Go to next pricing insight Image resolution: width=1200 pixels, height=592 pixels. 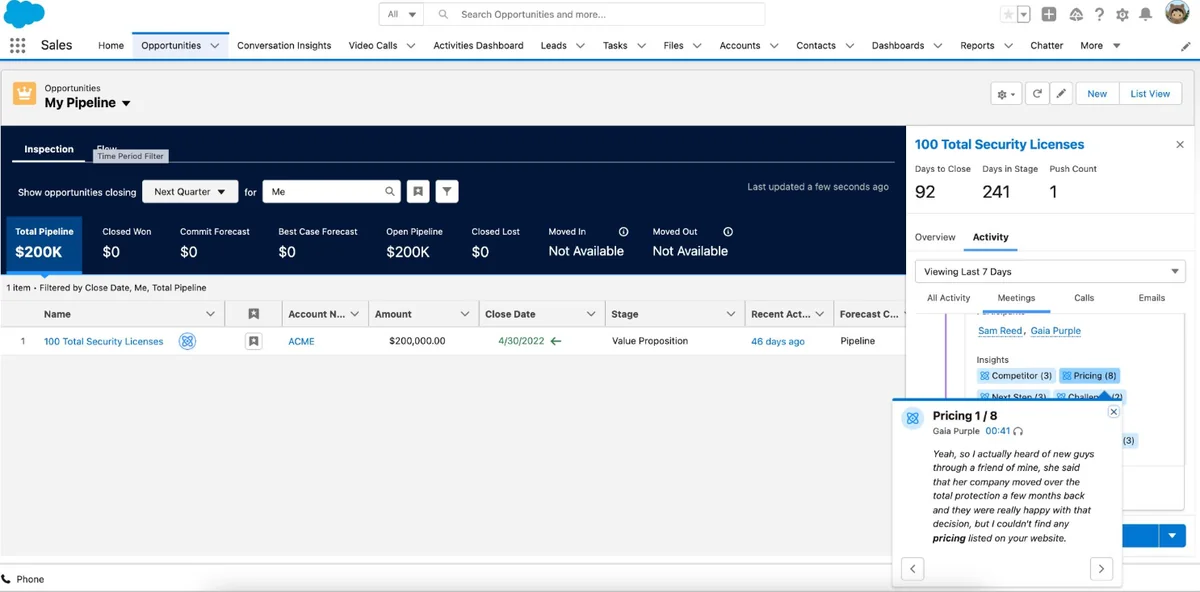pos(1101,569)
